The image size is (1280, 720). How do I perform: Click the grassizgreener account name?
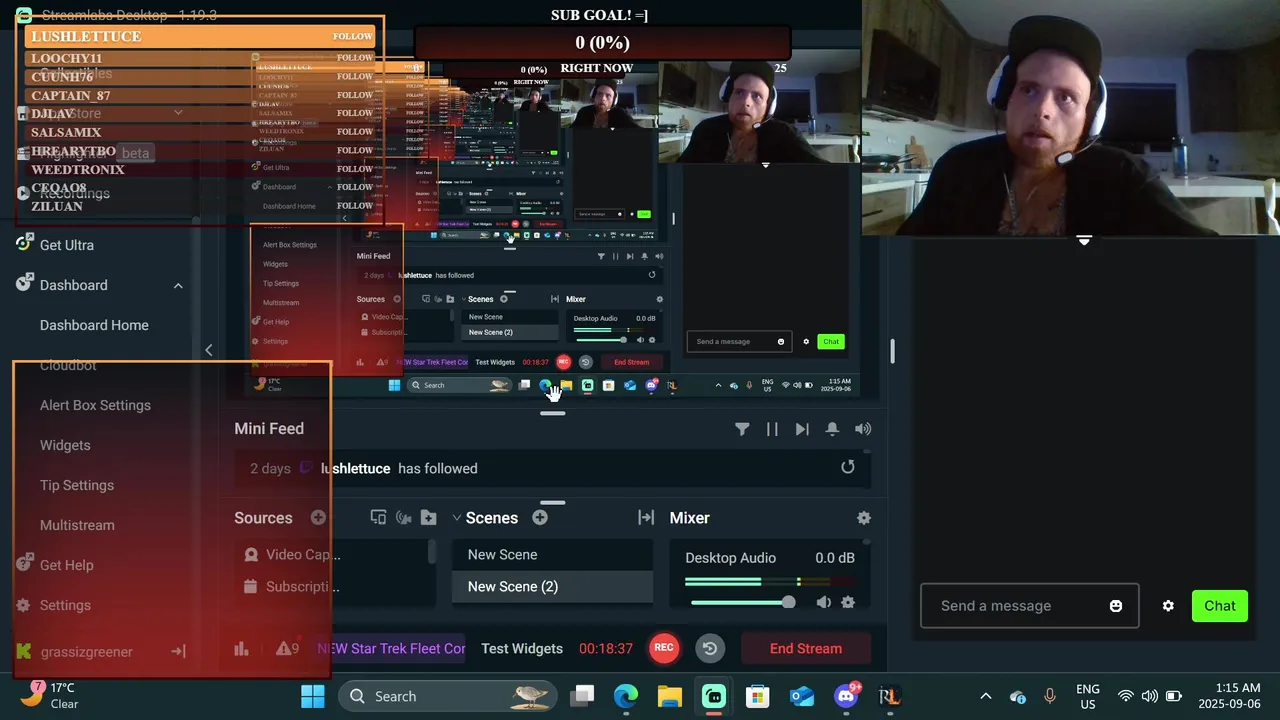[86, 652]
